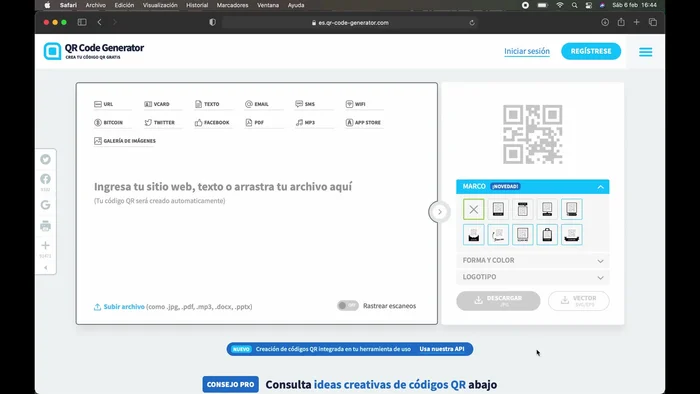
Task: Expand the FORMA Y COLOR section
Action: click(533, 260)
